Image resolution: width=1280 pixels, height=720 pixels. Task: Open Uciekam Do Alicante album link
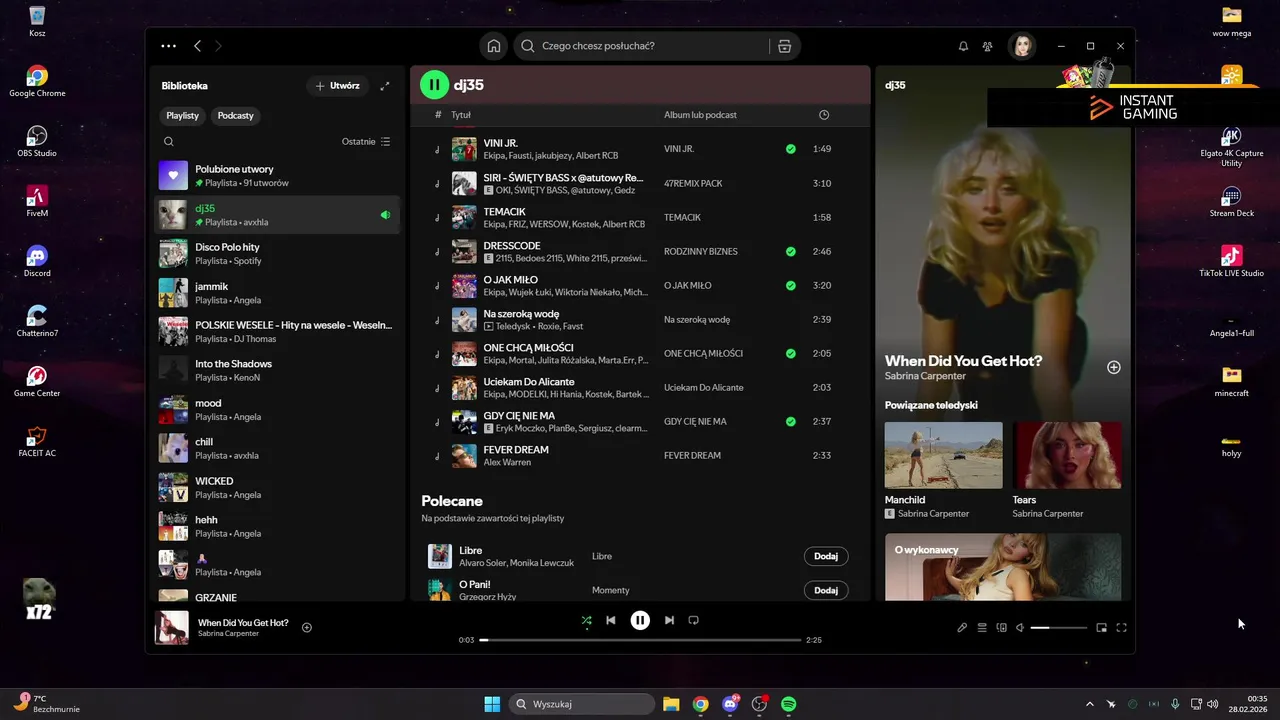pyautogui.click(x=704, y=388)
